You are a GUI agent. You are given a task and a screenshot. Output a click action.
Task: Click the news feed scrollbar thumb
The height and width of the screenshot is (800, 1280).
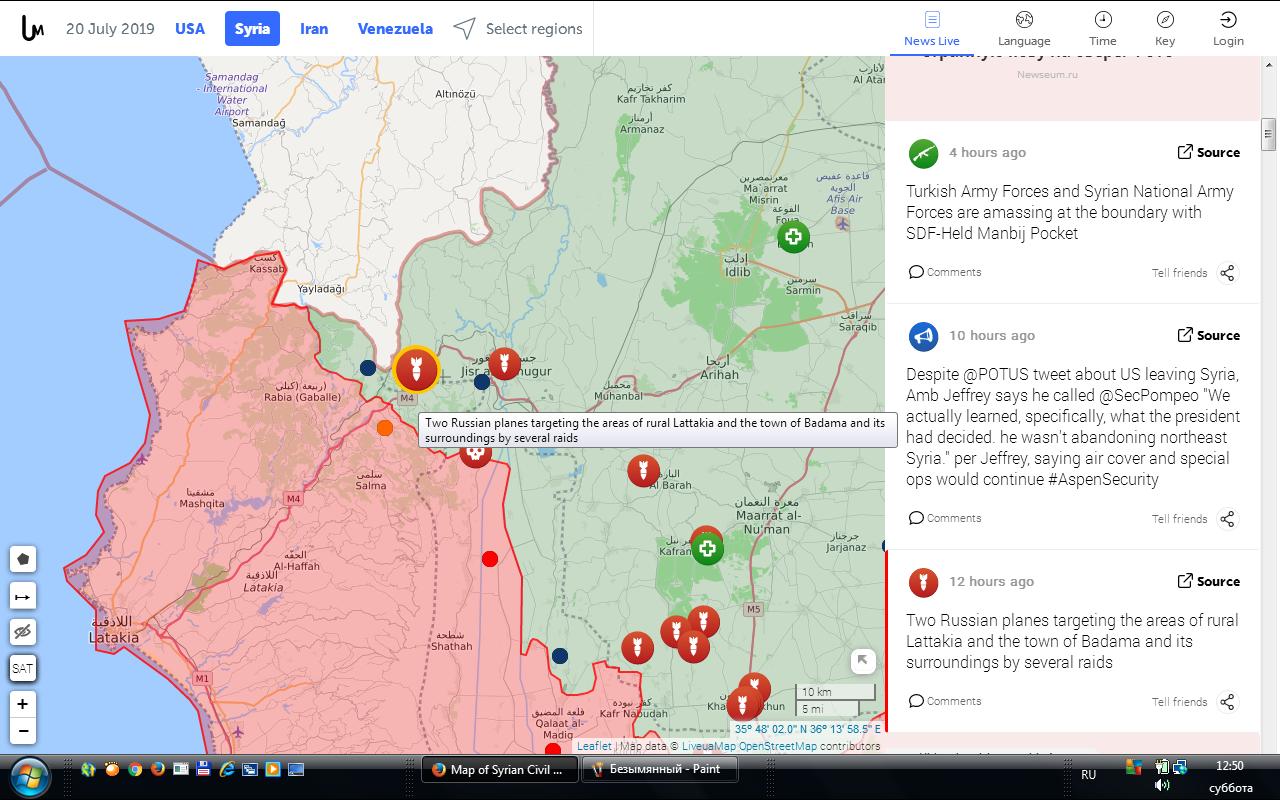point(1269,134)
